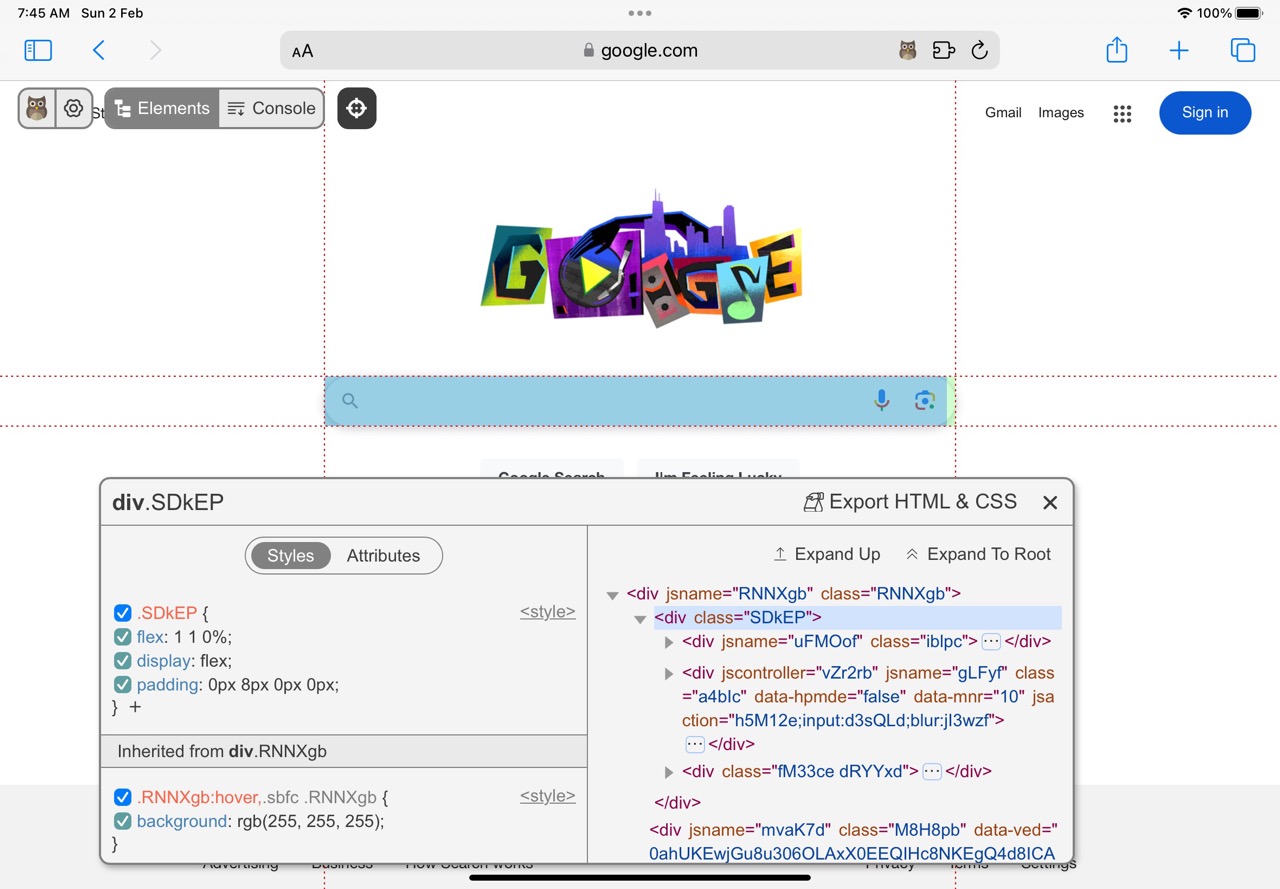Show the tab overview icon
The image size is (1280, 889).
[1242, 50]
